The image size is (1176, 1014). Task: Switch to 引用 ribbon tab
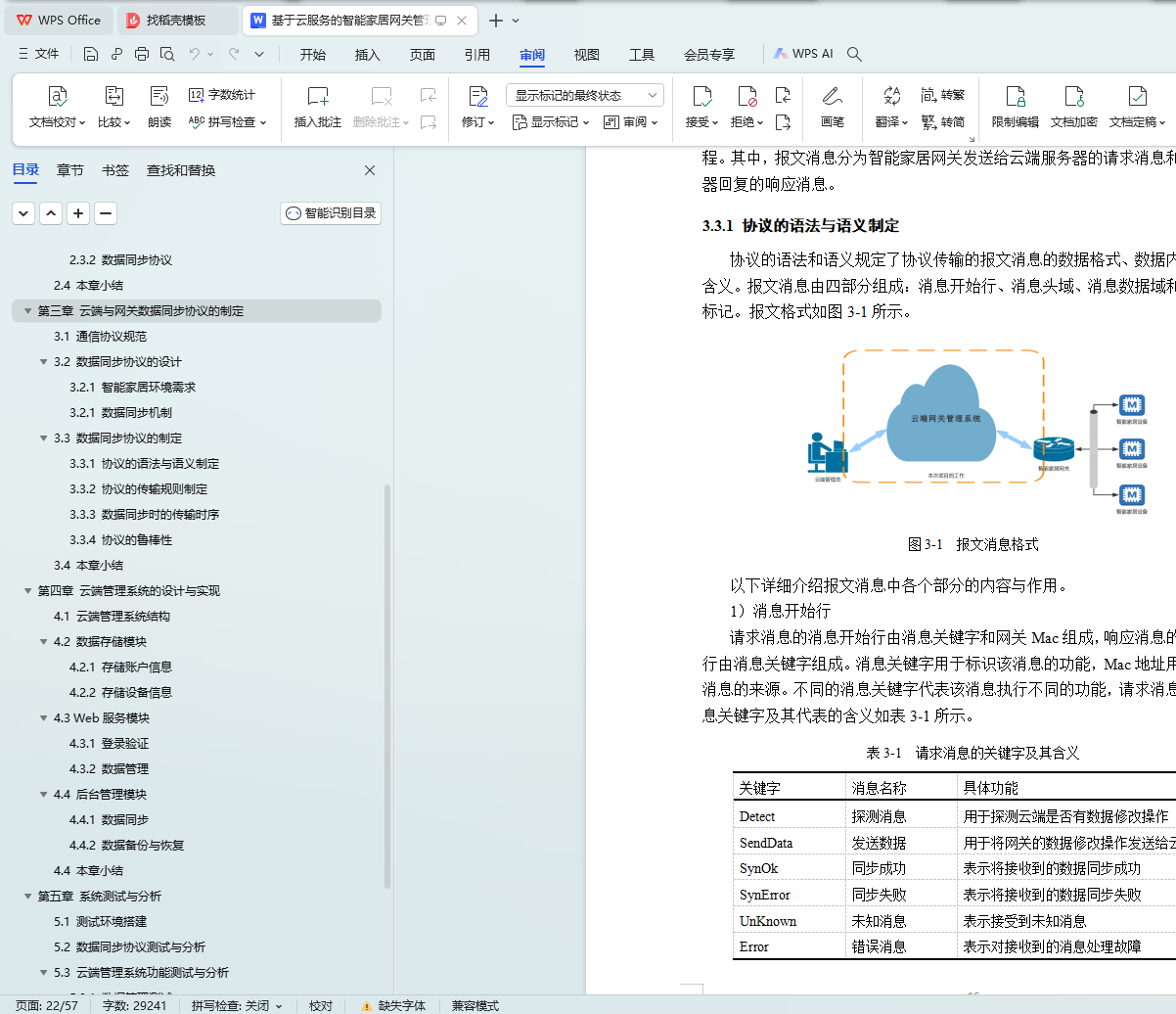477,54
